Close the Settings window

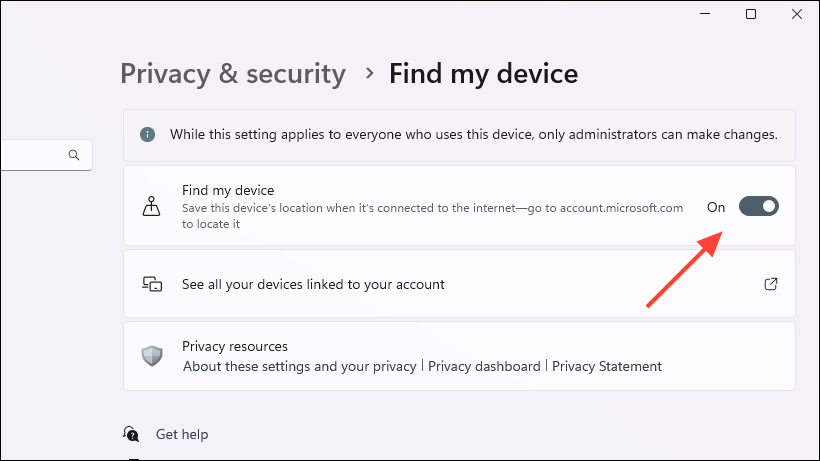click(x=797, y=14)
